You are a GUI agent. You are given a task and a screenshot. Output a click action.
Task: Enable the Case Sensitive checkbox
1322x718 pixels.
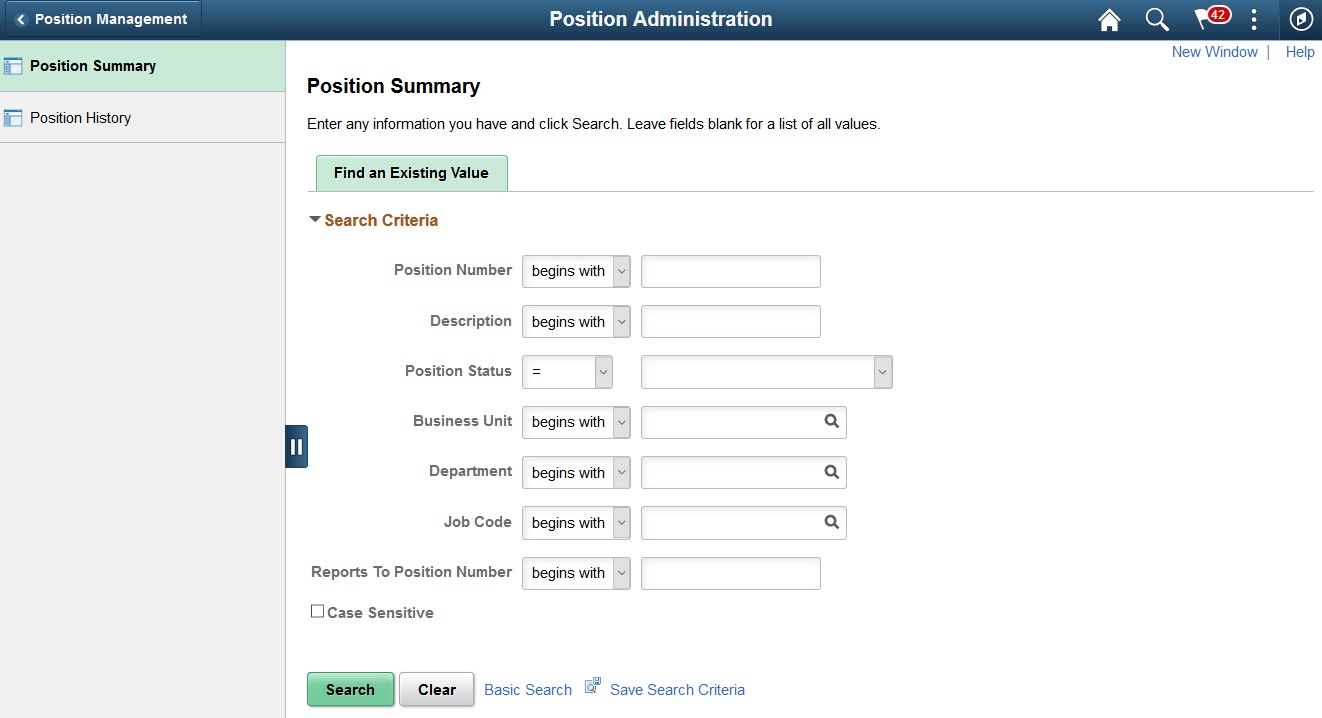[317, 610]
